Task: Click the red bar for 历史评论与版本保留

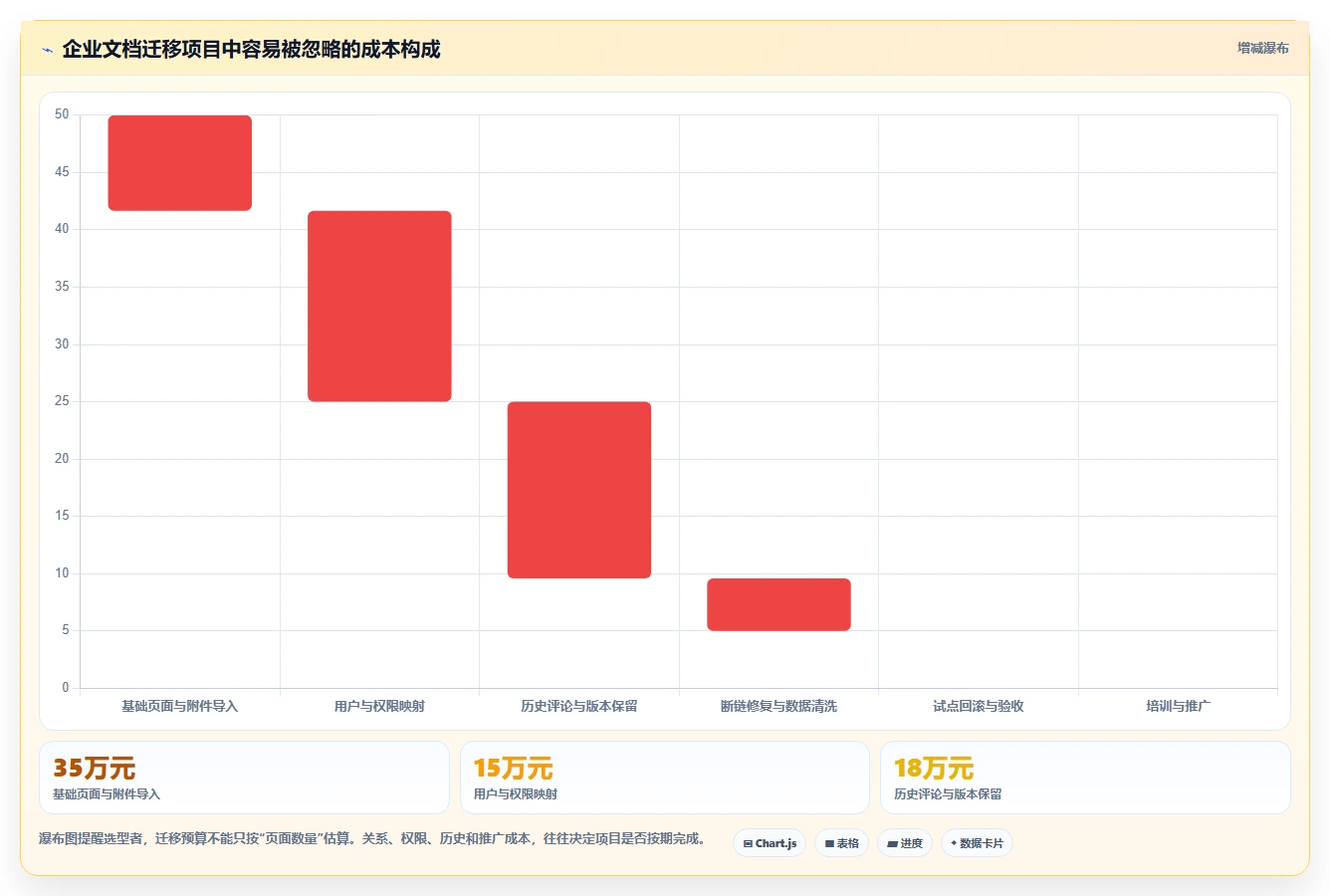Action: [x=579, y=490]
